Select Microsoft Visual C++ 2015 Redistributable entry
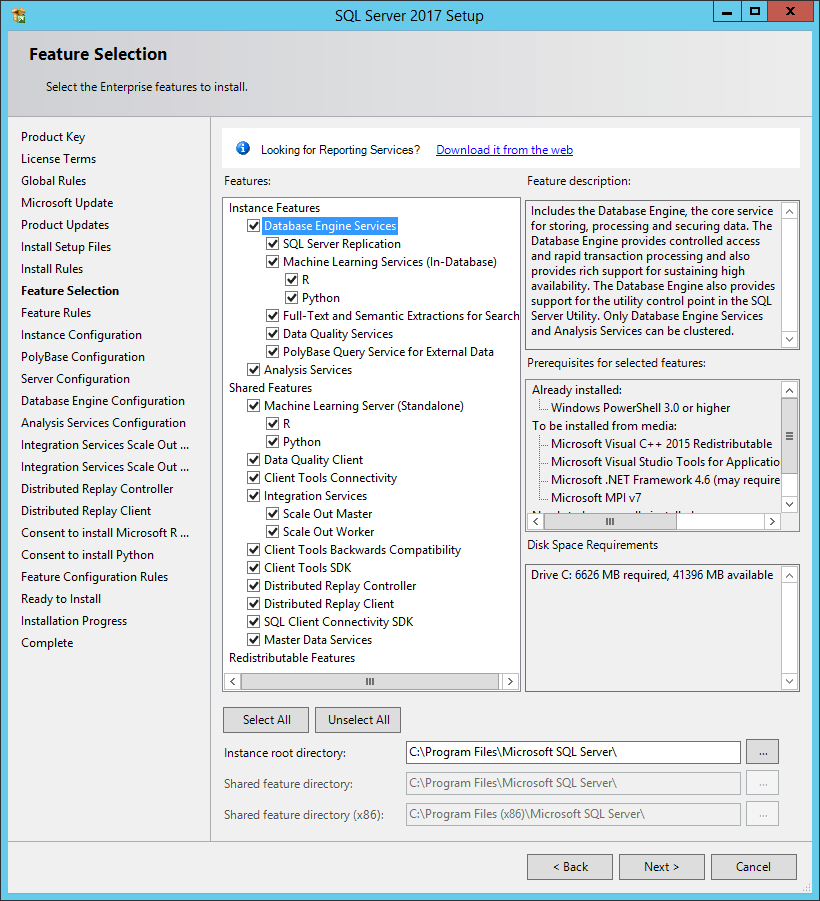Screen dimensions: 820x901 point(661,444)
